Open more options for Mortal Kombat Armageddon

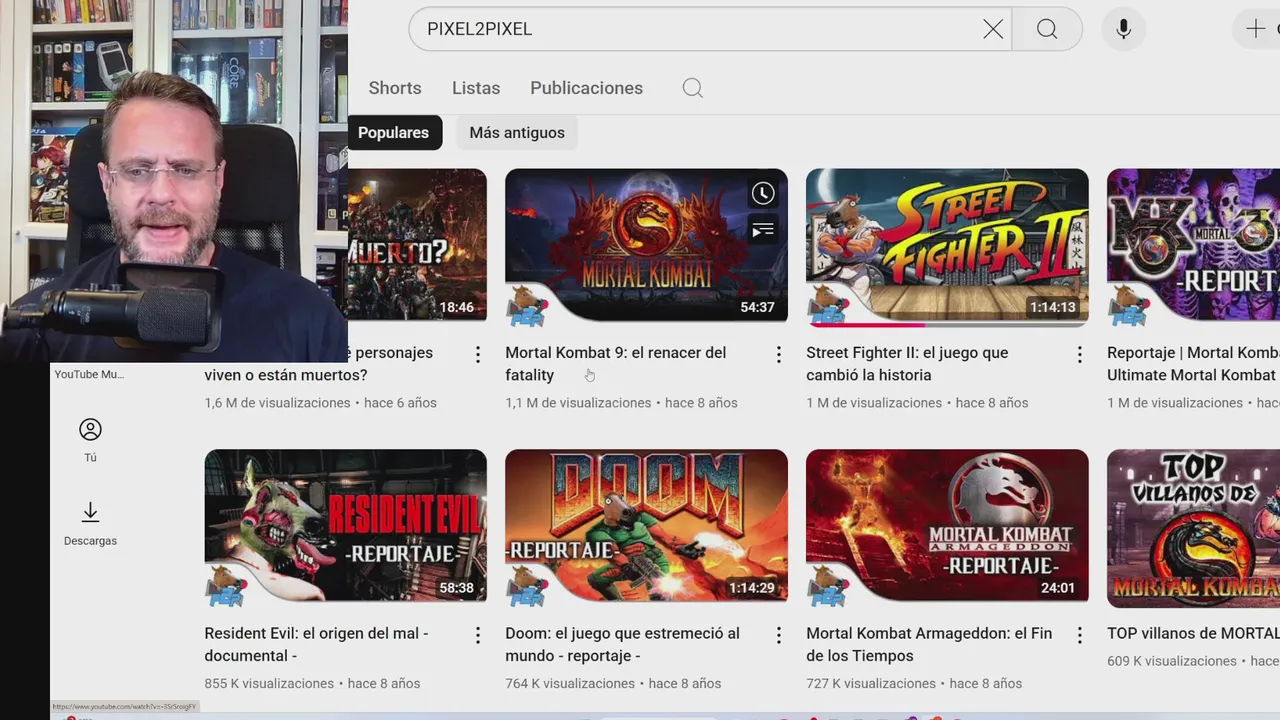point(1080,635)
